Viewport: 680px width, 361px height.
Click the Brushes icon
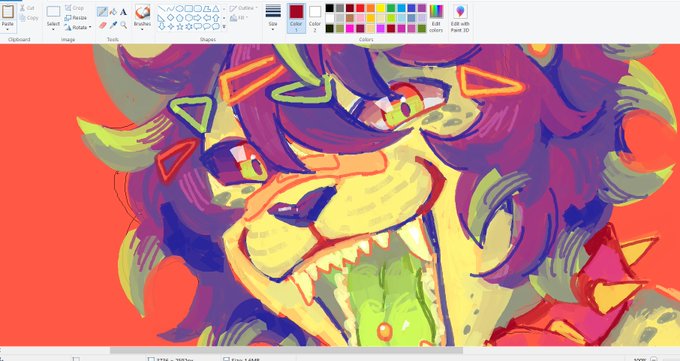point(142,13)
